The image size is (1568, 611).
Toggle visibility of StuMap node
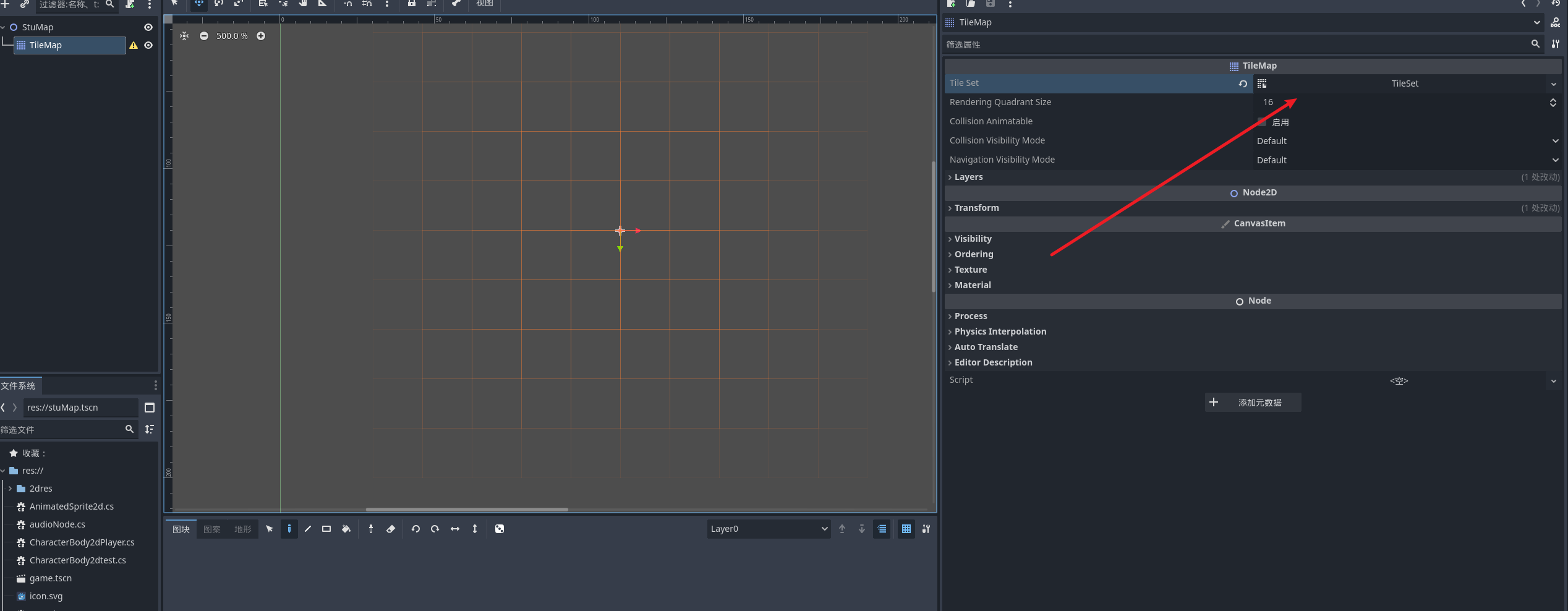pyautogui.click(x=148, y=27)
